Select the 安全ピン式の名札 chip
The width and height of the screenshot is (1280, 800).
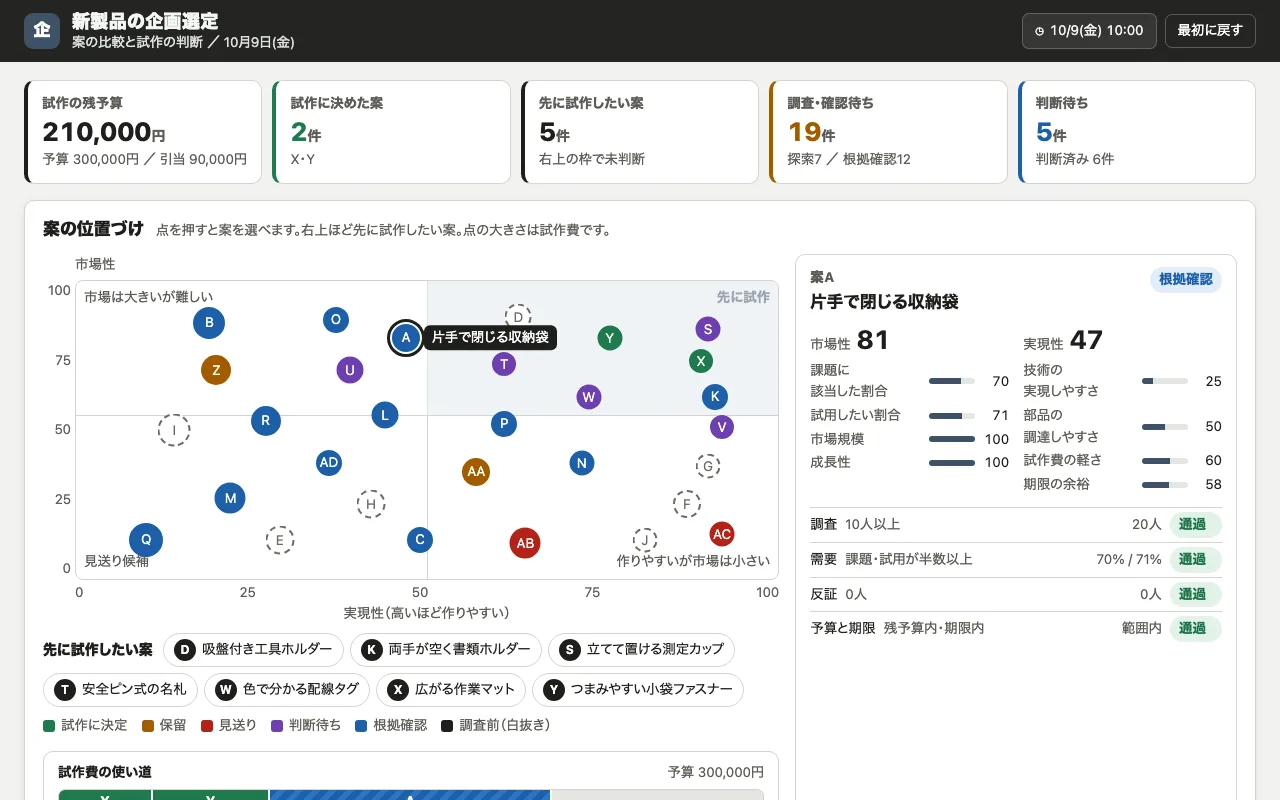[x=120, y=690]
